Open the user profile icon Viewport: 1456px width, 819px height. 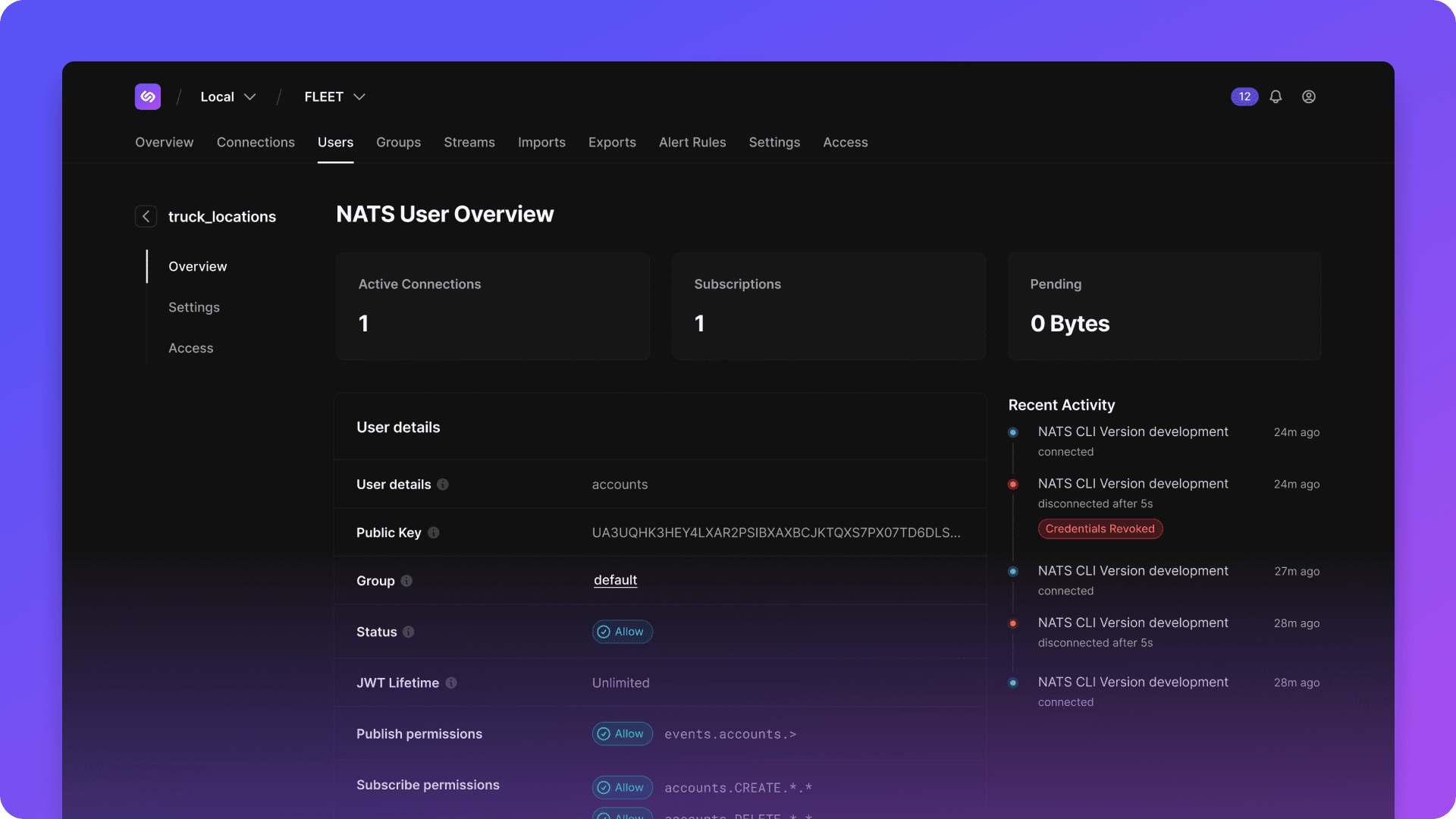(1309, 96)
